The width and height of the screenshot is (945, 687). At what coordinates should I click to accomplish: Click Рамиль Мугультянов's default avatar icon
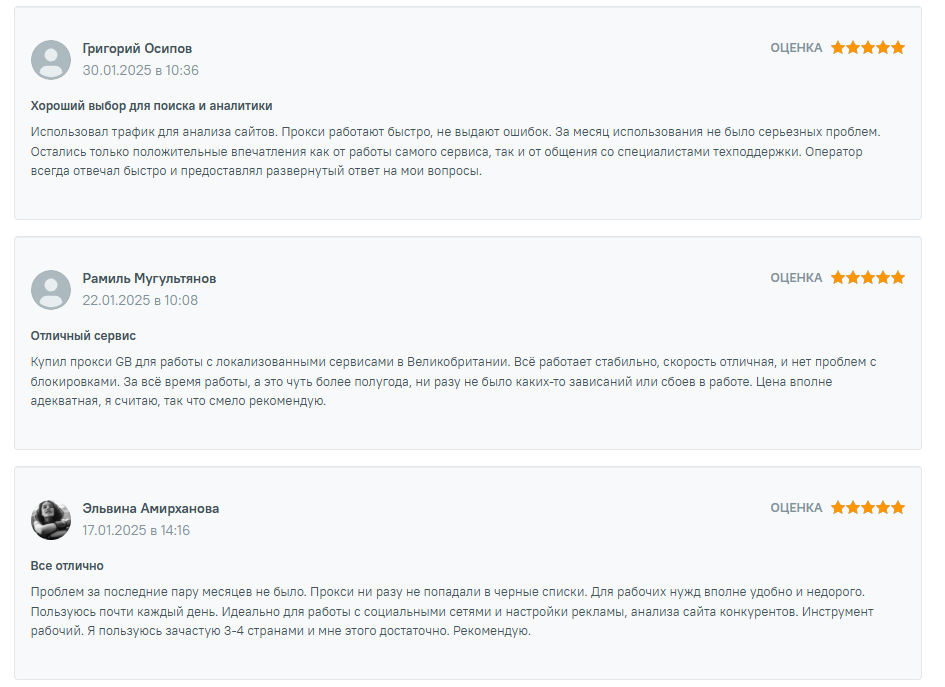click(x=51, y=290)
